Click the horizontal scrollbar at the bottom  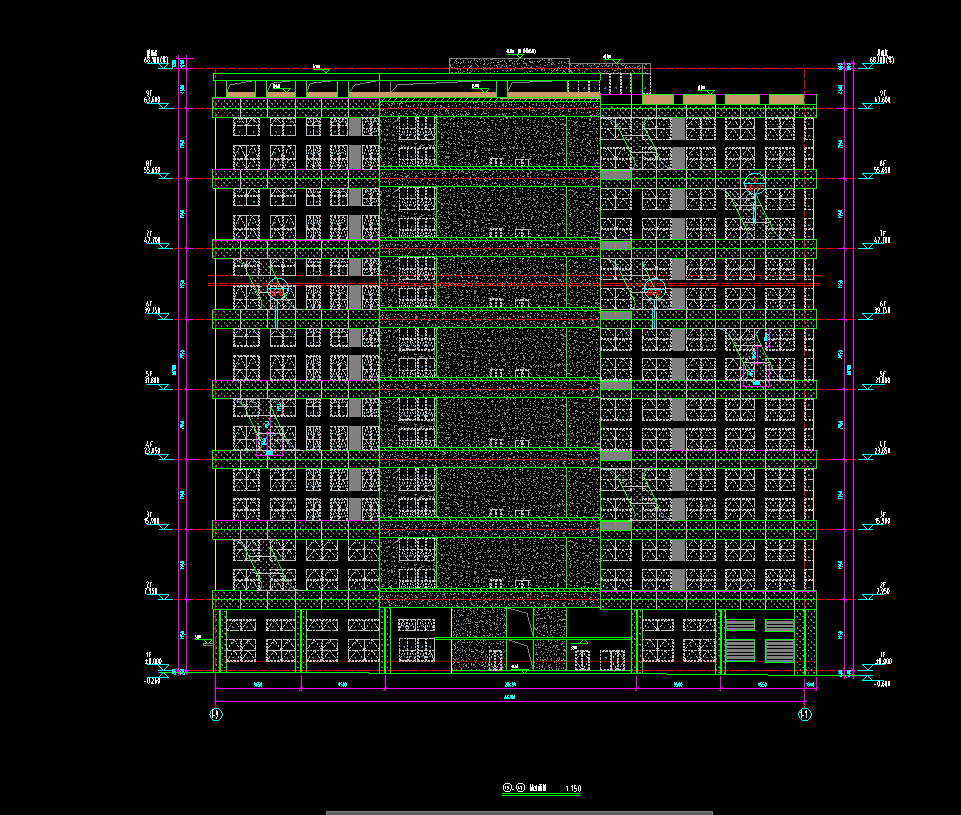pos(519,813)
